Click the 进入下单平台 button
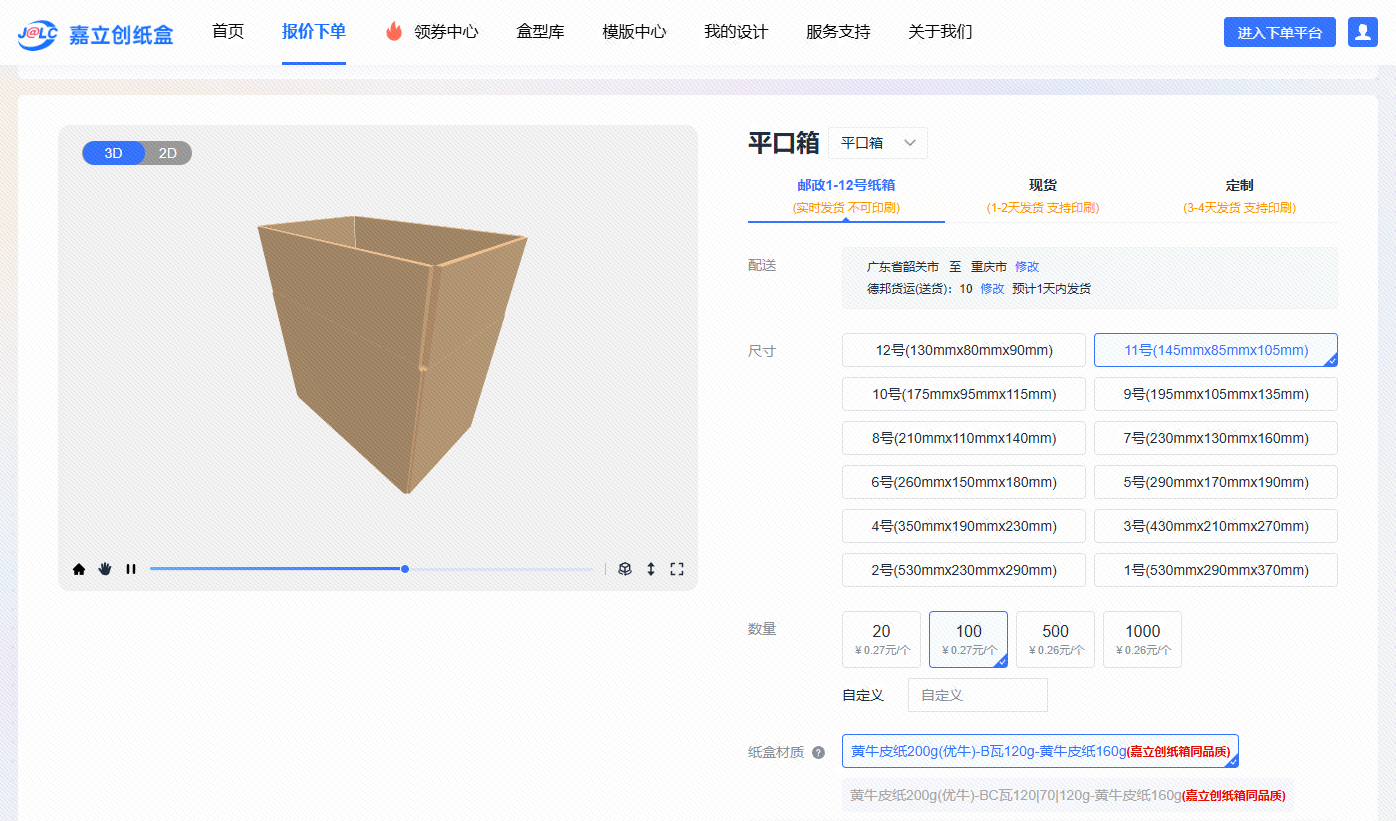1396x821 pixels. (x=1279, y=33)
